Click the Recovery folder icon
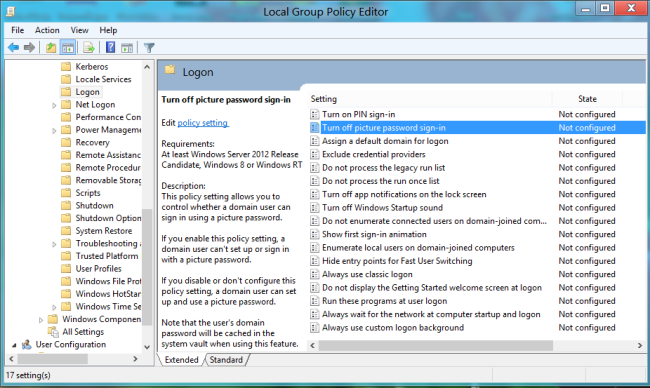Image resolution: width=650 pixels, height=388 pixels. pos(66,143)
